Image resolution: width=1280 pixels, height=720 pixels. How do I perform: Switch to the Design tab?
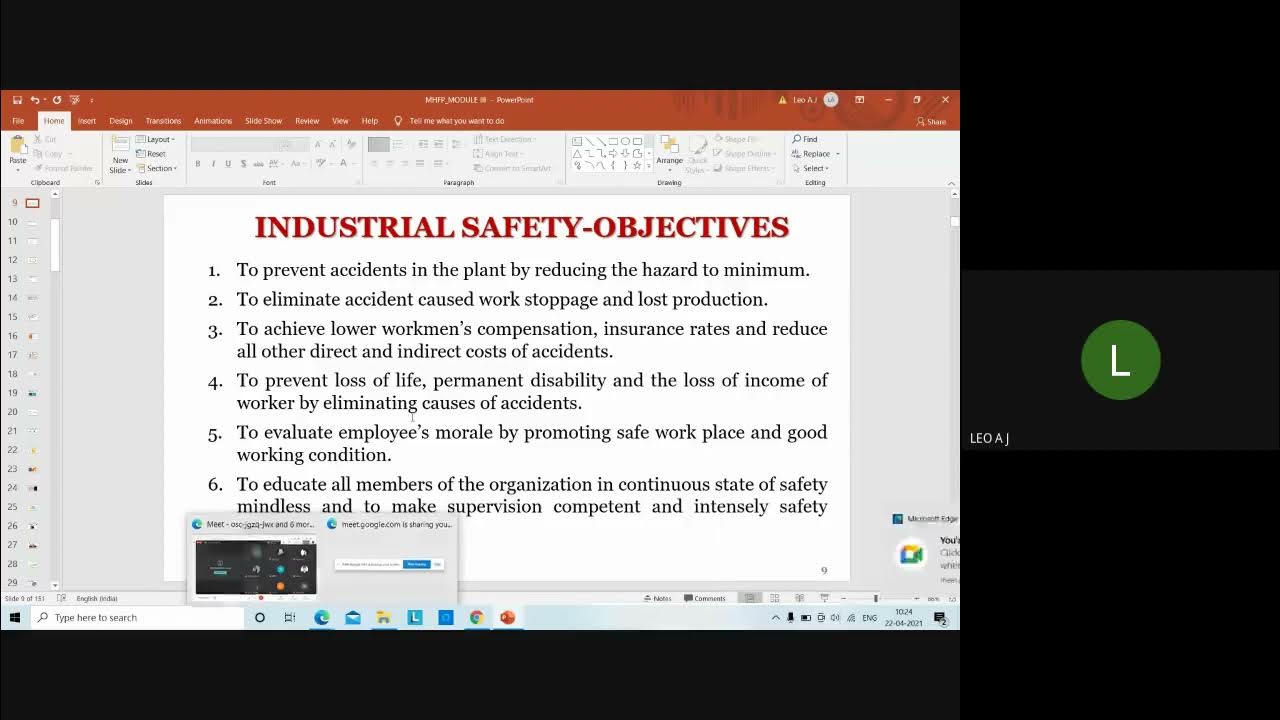click(x=120, y=121)
